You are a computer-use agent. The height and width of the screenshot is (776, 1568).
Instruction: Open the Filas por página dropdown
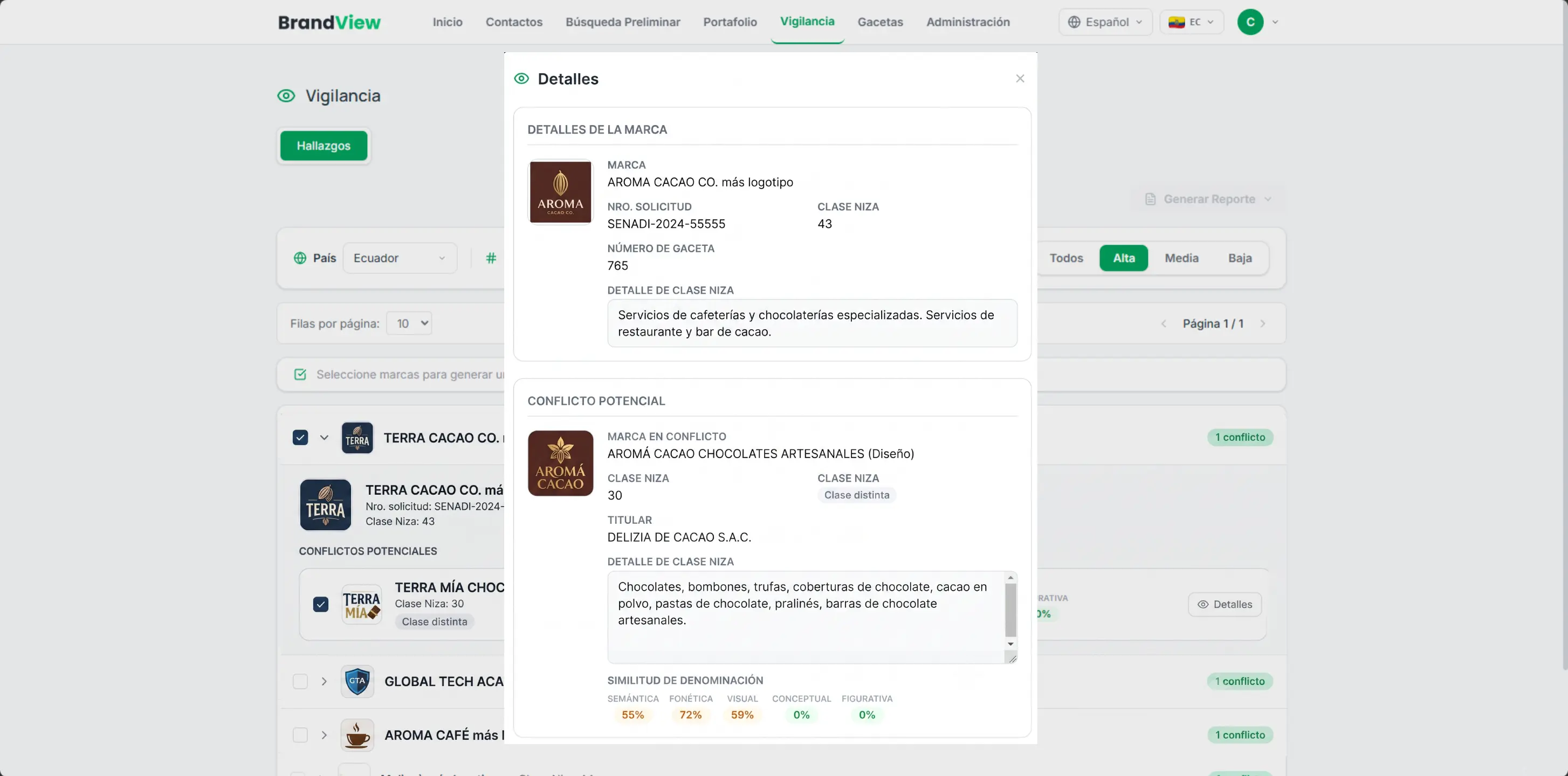(x=409, y=323)
